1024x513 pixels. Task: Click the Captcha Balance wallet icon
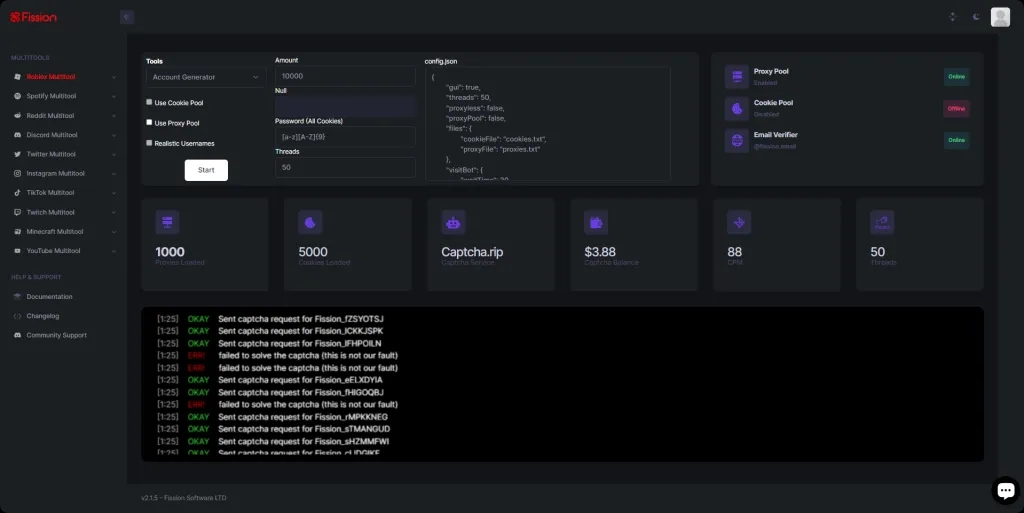tap(596, 222)
